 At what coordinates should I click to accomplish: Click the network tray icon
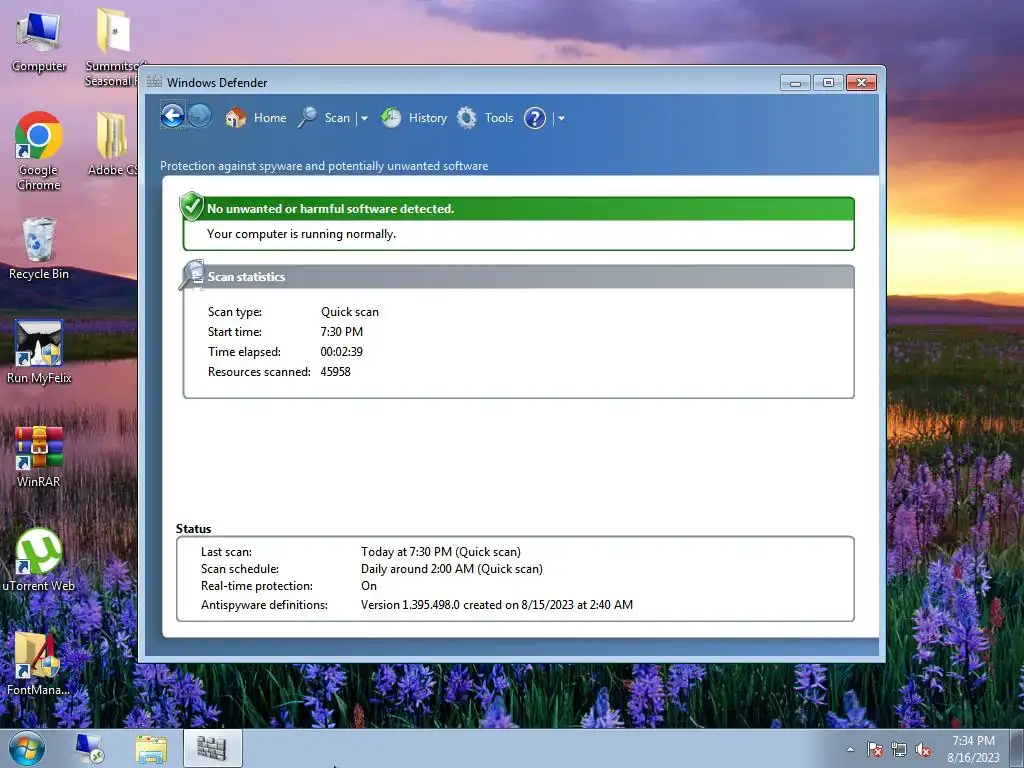pyautogui.click(x=899, y=750)
